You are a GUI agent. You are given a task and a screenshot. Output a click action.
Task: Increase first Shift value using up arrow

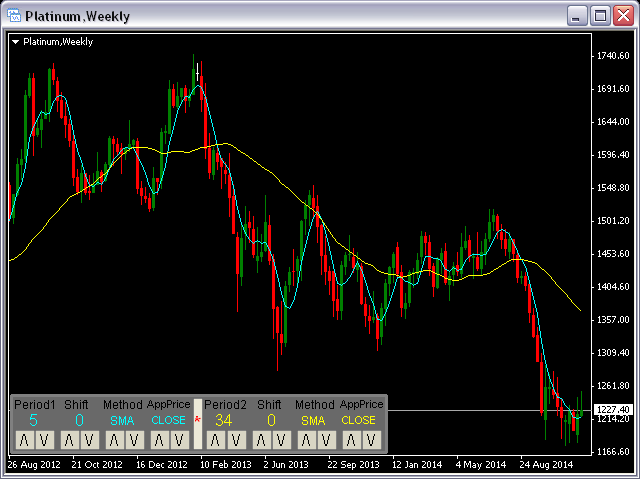tap(68, 440)
